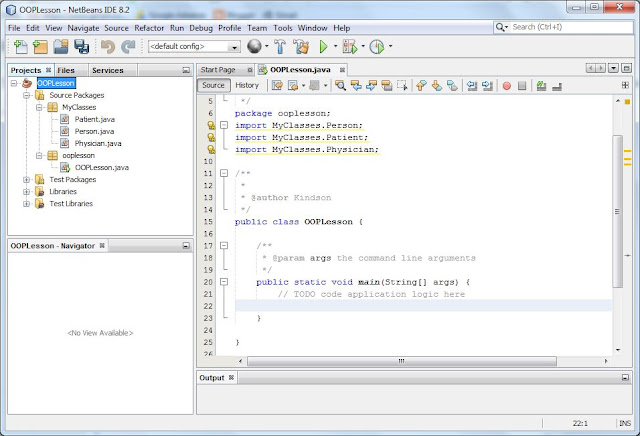This screenshot has width=640, height=436.
Task: Minimize the Projects panel
Action: coord(186,70)
